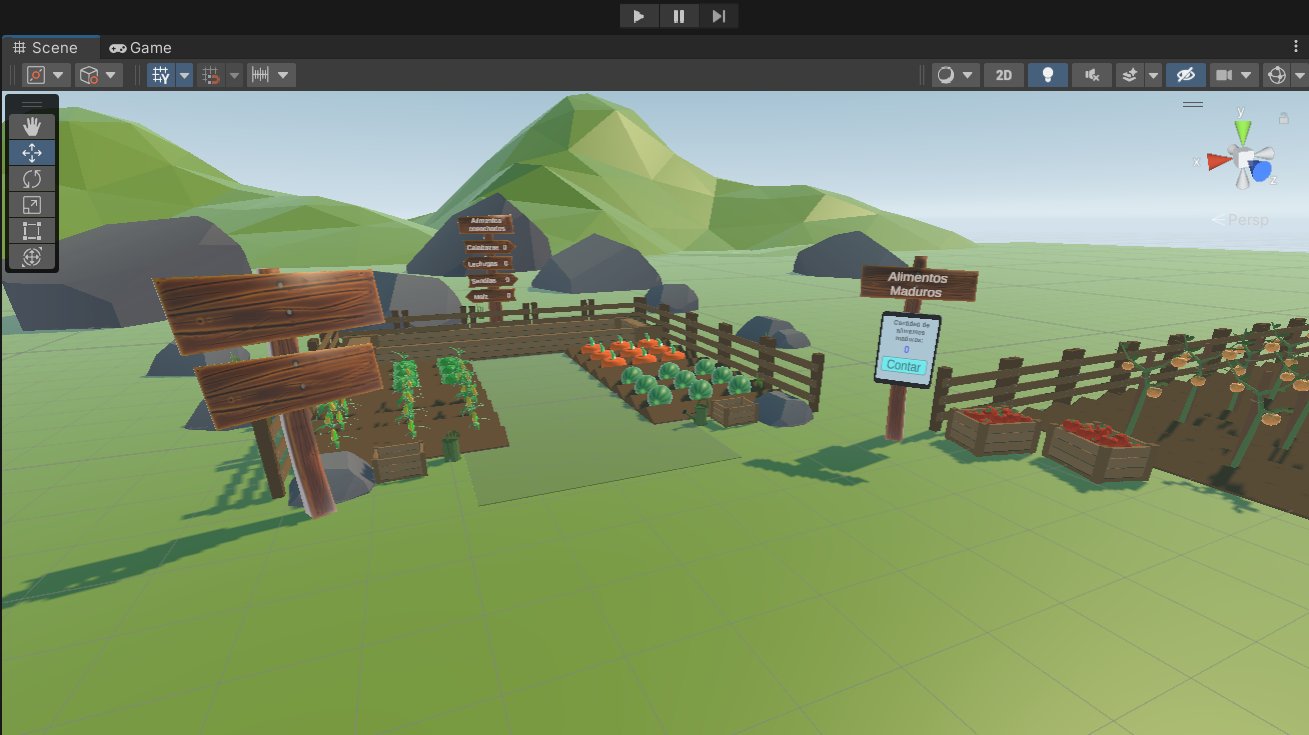
Task: Select the Scale tool
Action: tap(32, 205)
